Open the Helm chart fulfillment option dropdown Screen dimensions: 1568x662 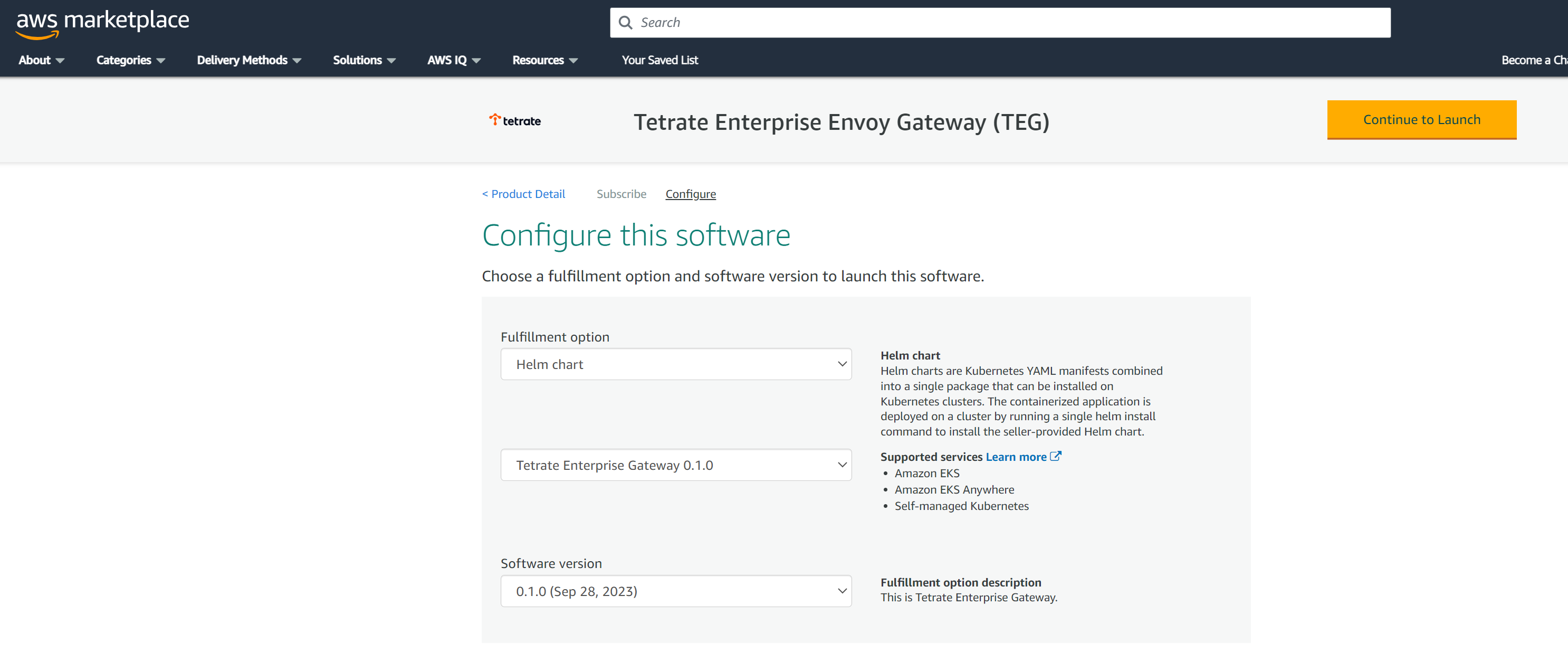(676, 364)
